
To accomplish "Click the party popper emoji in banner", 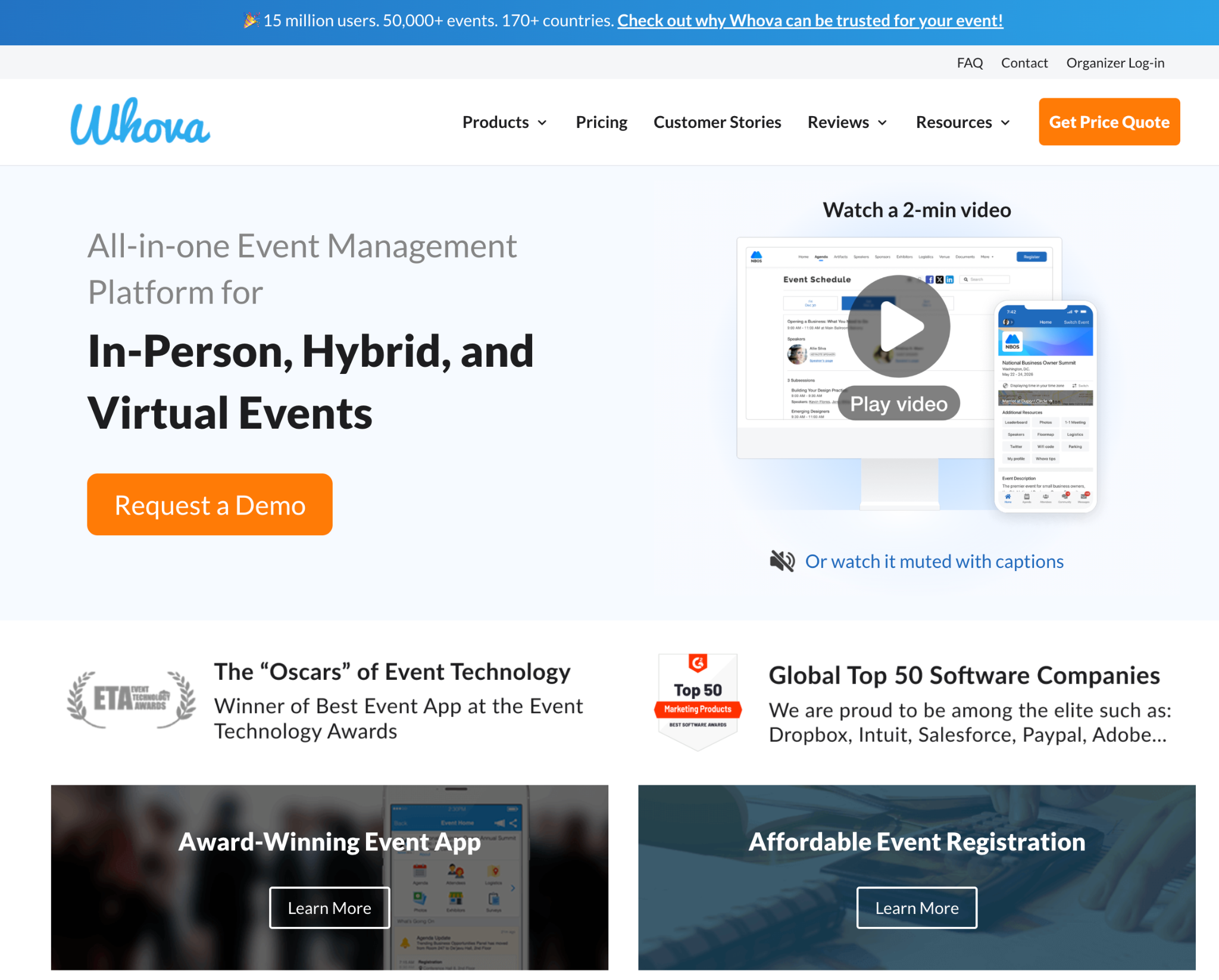I will 251,21.
